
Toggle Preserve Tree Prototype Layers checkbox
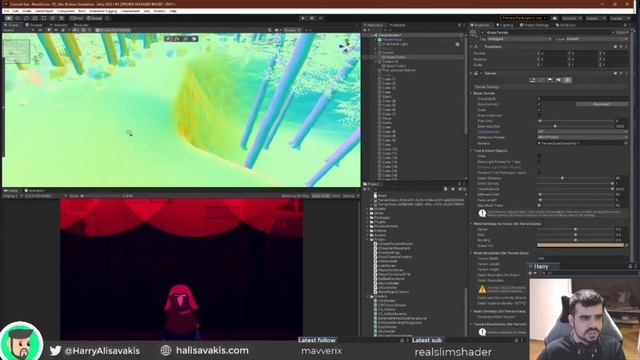539,173
